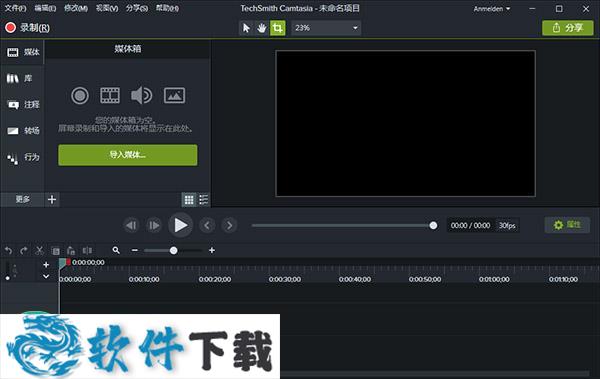Click the video filmstrip icon in media bin
The height and width of the screenshot is (379, 600).
tap(110, 95)
